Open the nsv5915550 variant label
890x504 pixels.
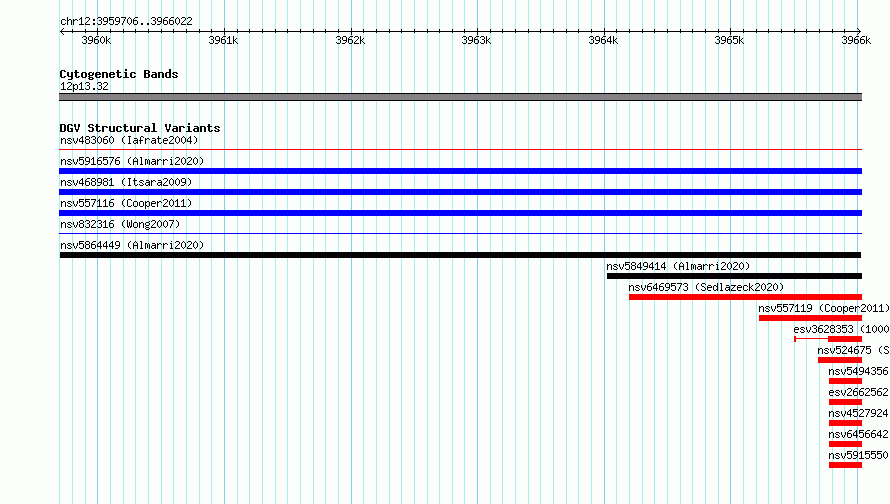pyautogui.click(x=858, y=455)
